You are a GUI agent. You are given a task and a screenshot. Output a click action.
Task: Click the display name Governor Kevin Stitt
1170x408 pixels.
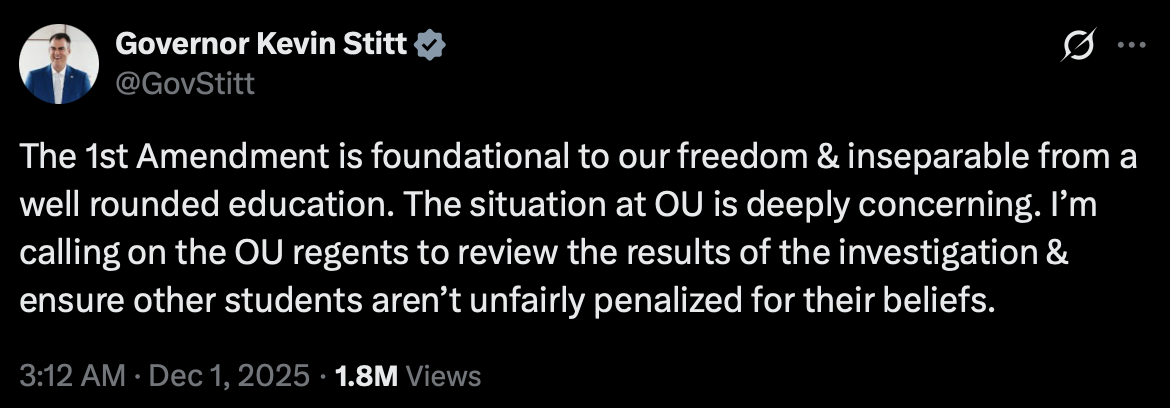(264, 46)
